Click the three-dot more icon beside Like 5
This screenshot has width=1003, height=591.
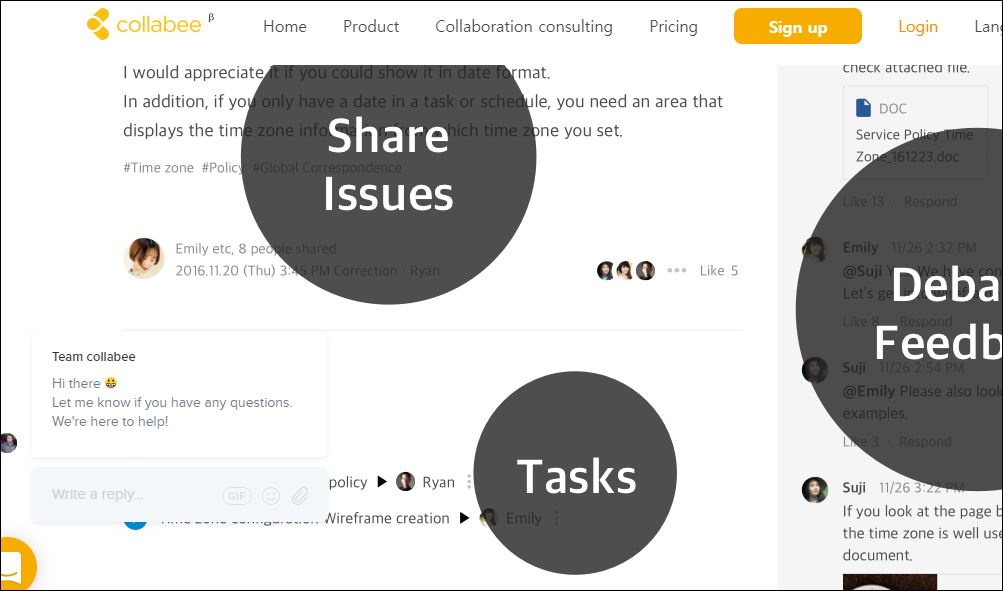tap(677, 271)
